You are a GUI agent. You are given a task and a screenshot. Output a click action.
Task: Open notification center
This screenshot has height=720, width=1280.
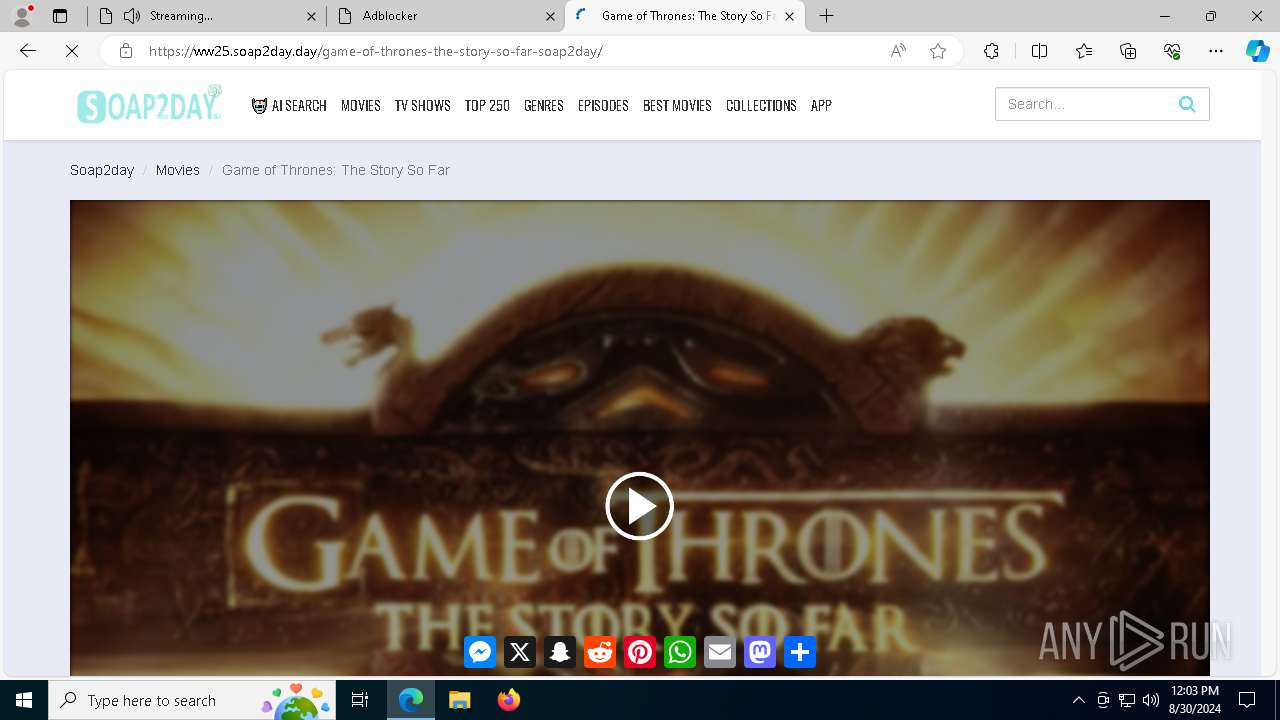click(x=1247, y=700)
